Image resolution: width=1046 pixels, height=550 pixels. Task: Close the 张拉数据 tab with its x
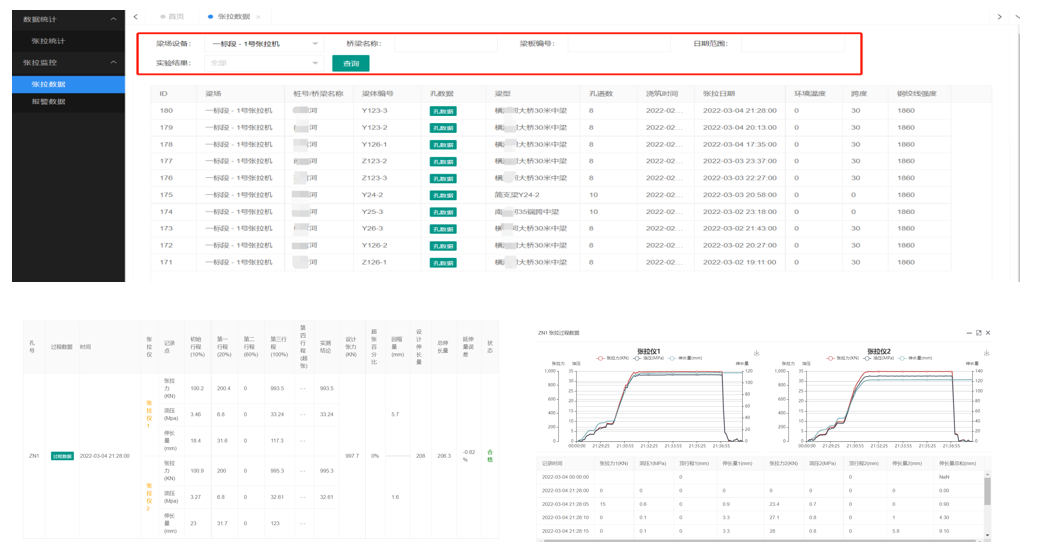click(x=258, y=17)
